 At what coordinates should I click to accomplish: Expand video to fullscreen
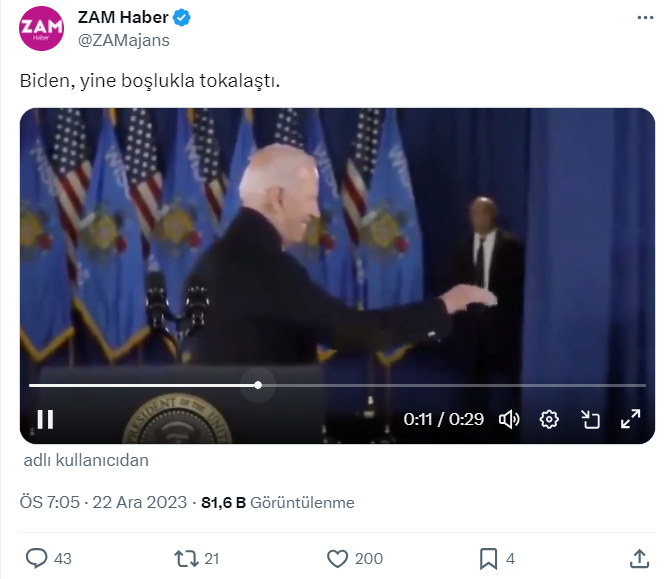coord(631,419)
